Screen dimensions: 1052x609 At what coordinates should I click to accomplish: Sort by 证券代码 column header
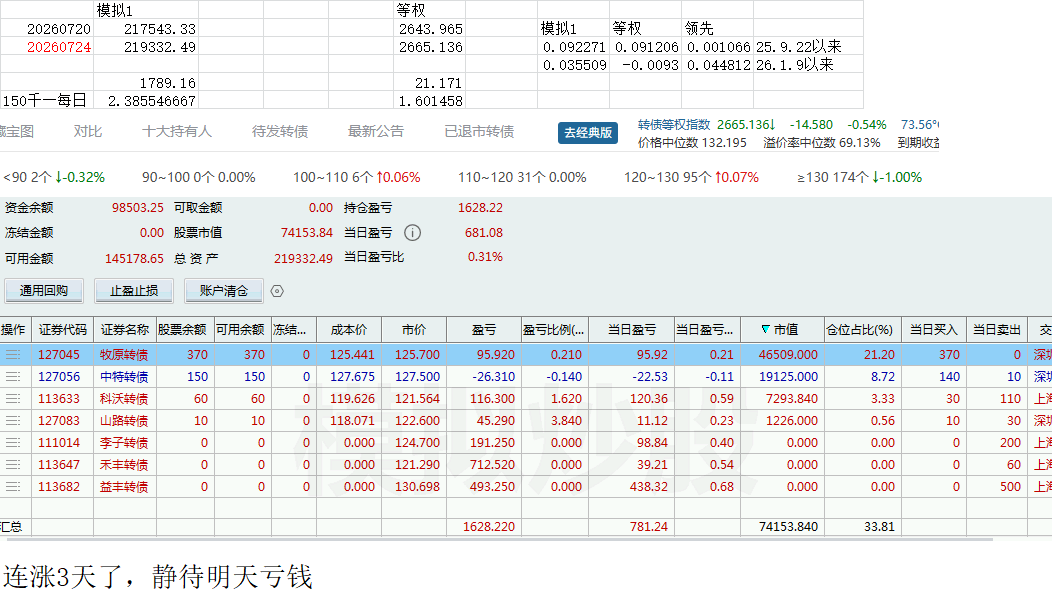click(x=62, y=329)
